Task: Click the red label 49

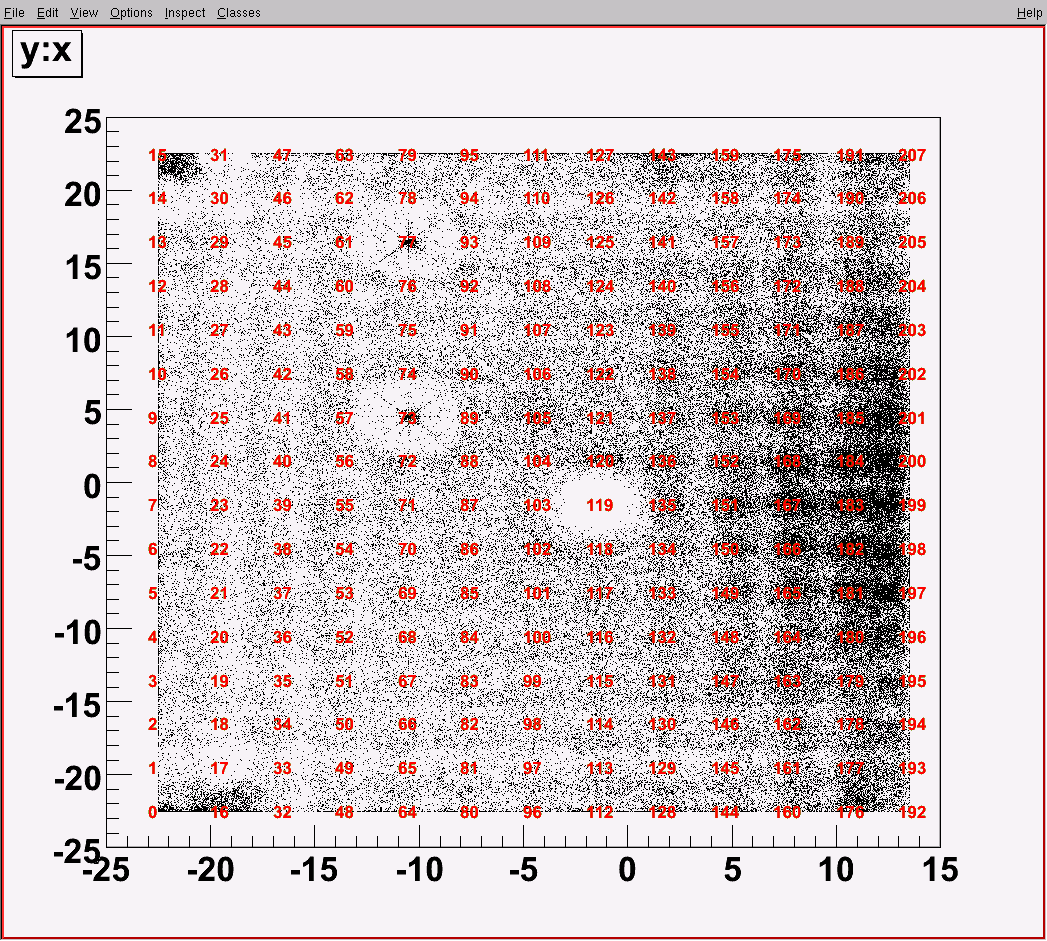Action: click(344, 769)
